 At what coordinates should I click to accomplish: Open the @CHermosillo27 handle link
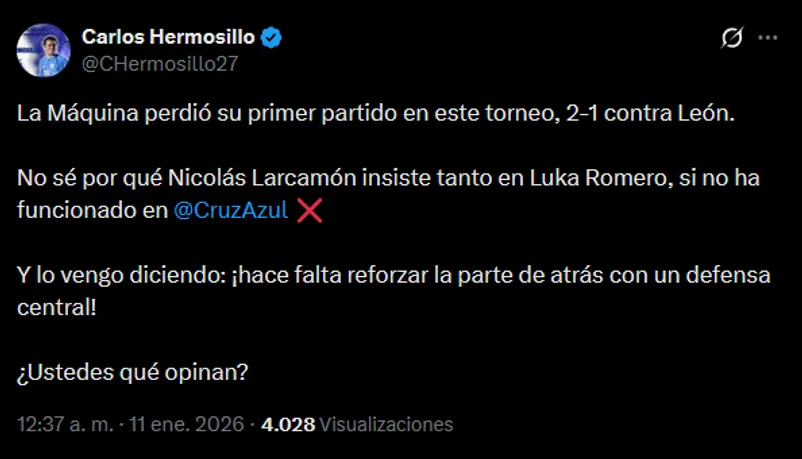(159, 64)
